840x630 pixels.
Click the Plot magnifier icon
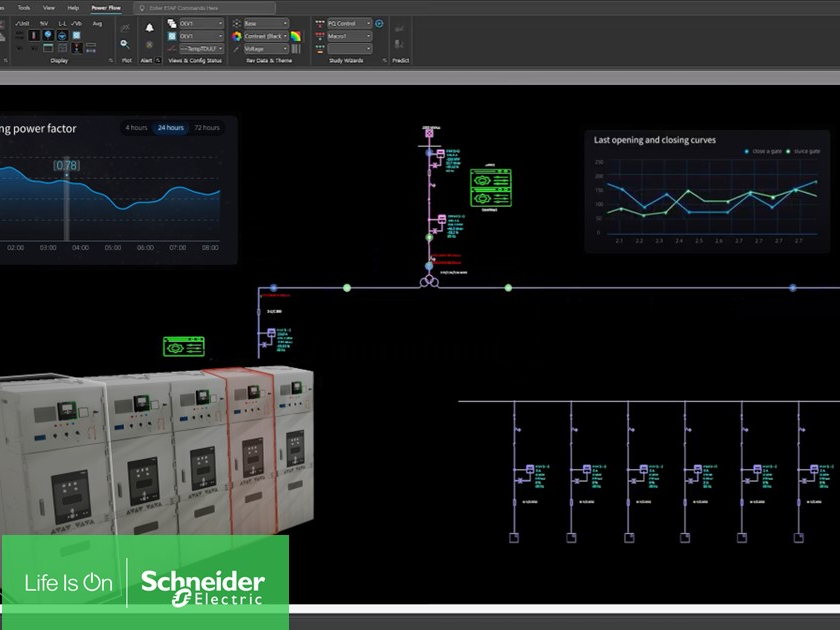pyautogui.click(x=125, y=44)
